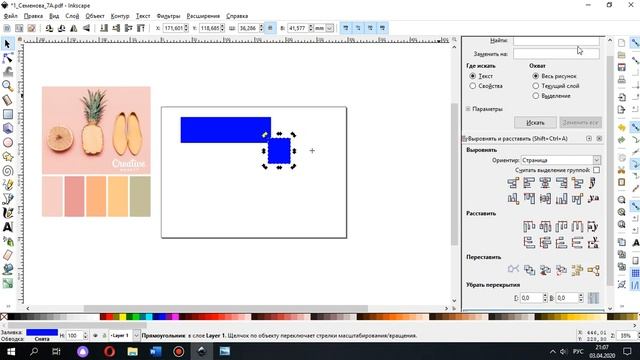Screen dimensions: 640x360
Task: Click the Найти input field
Action: (x=556, y=41)
